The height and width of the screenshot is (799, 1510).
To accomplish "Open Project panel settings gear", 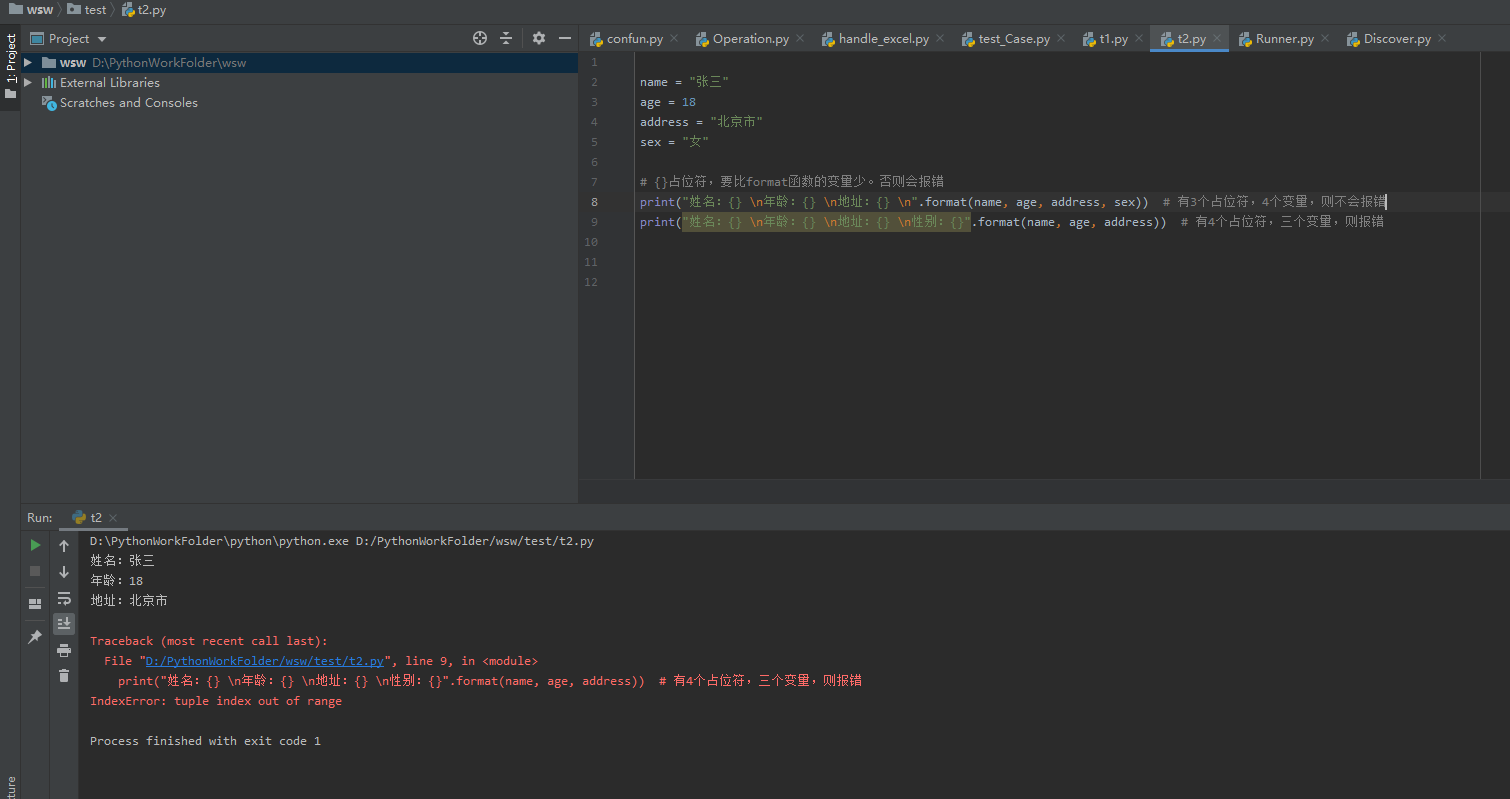I will 539,38.
